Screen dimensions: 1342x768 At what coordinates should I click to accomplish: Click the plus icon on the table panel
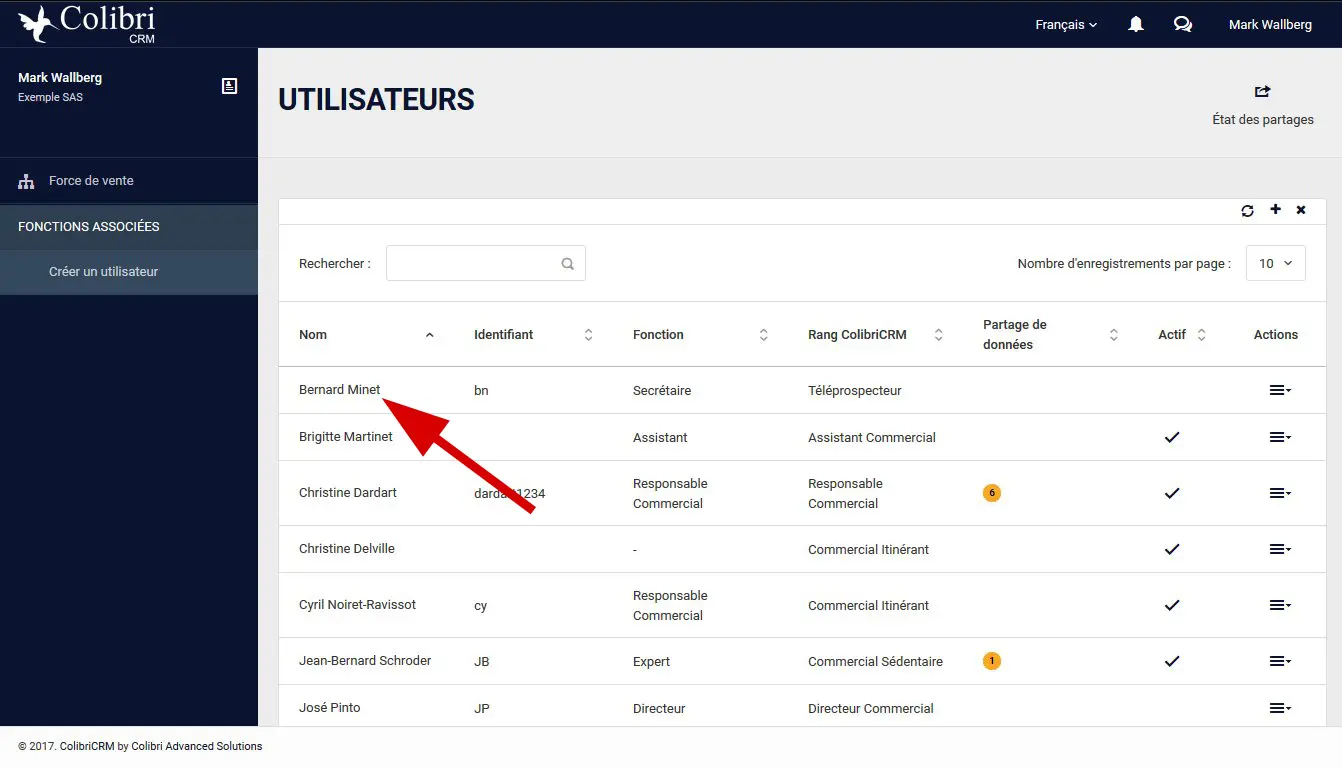click(x=1275, y=209)
